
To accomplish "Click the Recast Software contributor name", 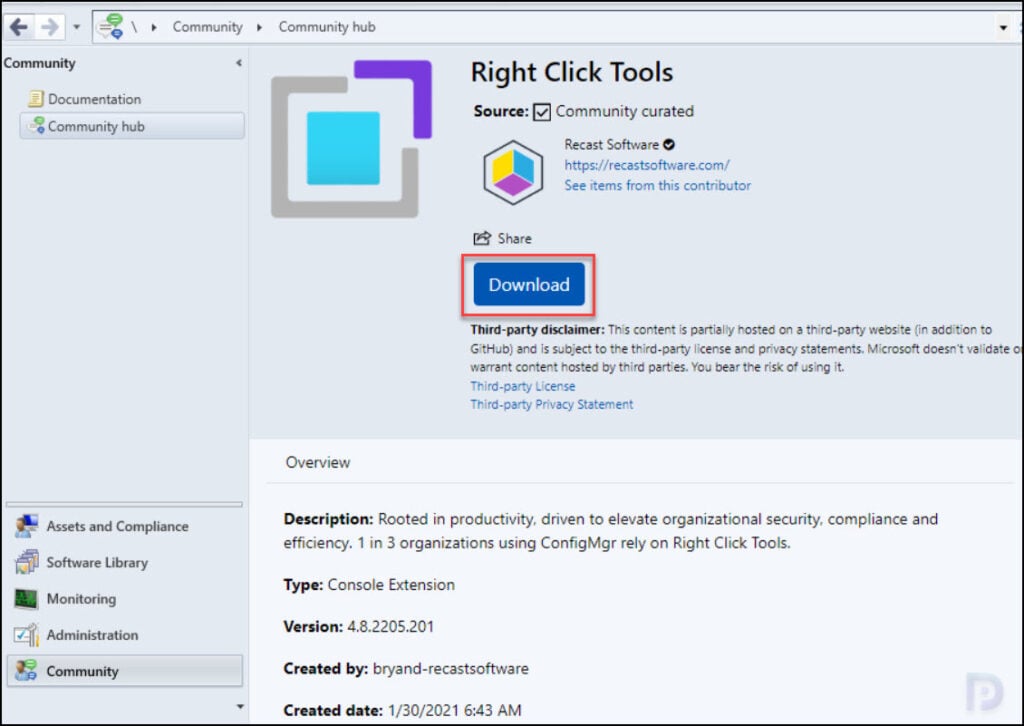I will [x=611, y=144].
